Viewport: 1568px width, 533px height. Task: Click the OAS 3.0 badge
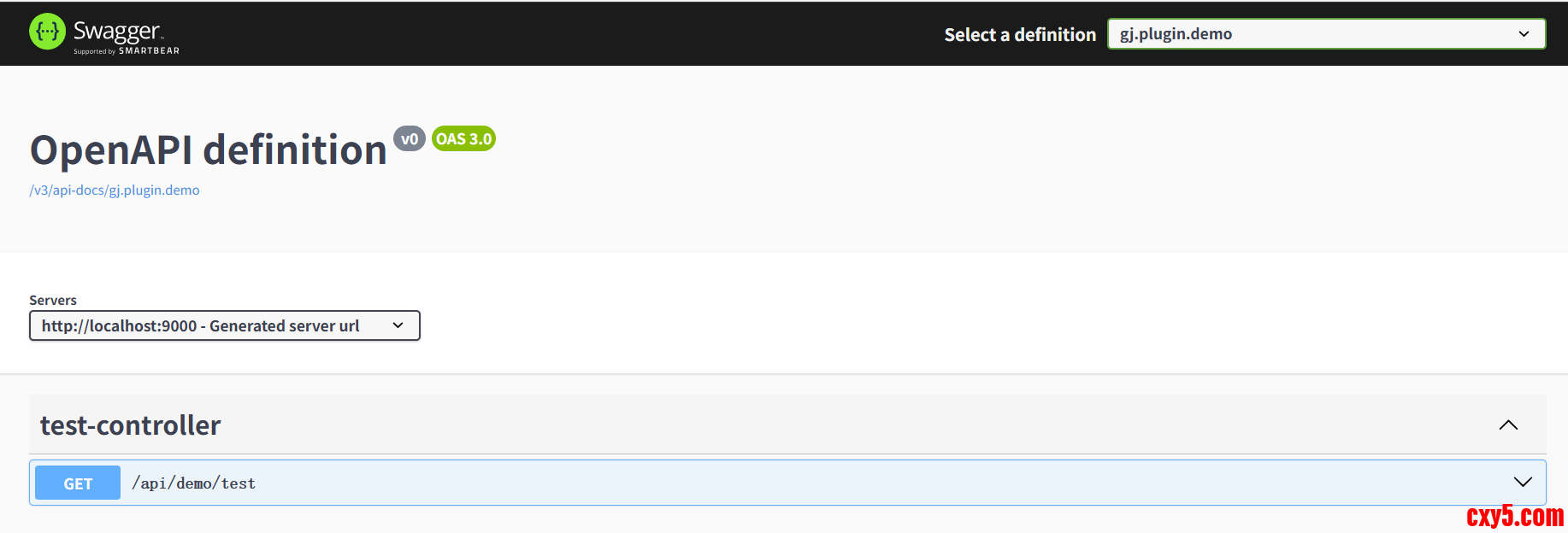(x=463, y=138)
